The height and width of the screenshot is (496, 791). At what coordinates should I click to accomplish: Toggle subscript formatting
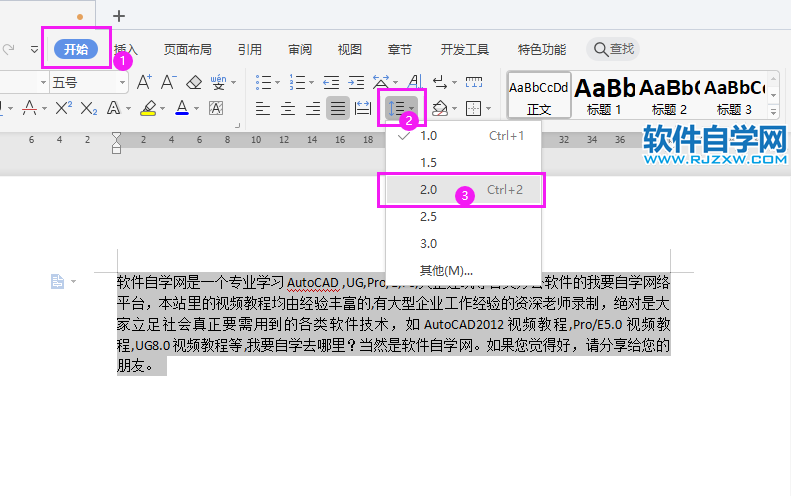(89, 108)
